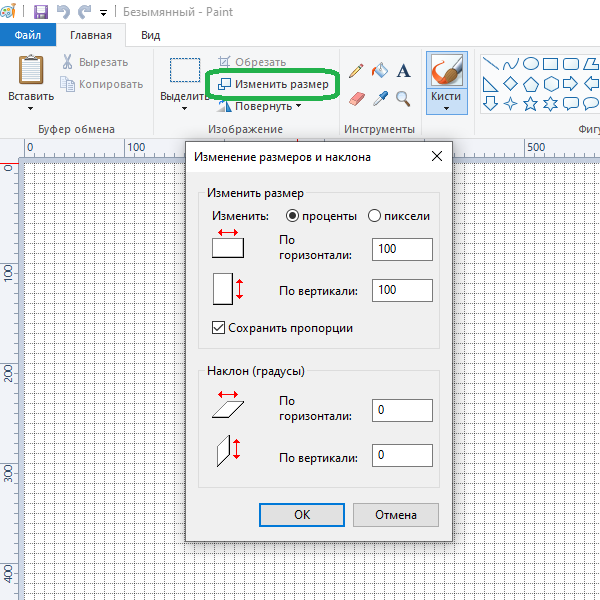Click the Paint application icon in title bar
The height and width of the screenshot is (600, 600).
(x=8, y=11)
